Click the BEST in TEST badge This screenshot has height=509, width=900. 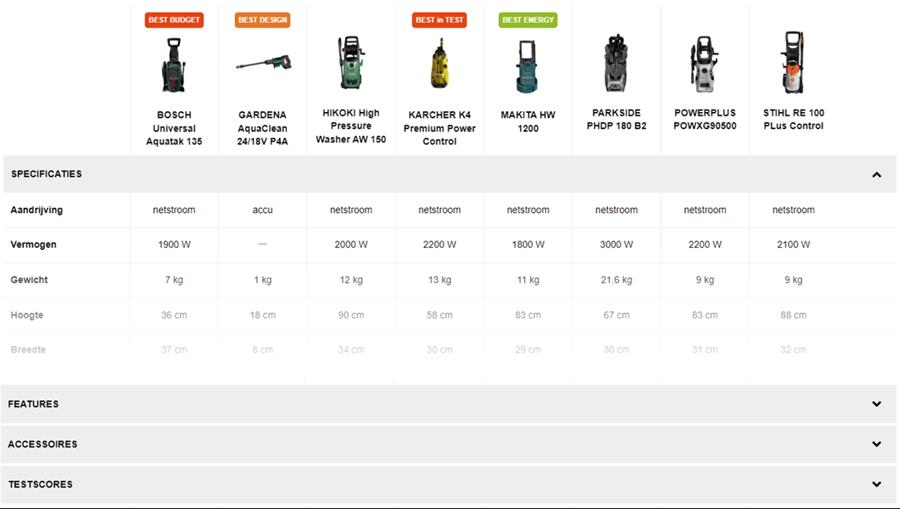(439, 20)
